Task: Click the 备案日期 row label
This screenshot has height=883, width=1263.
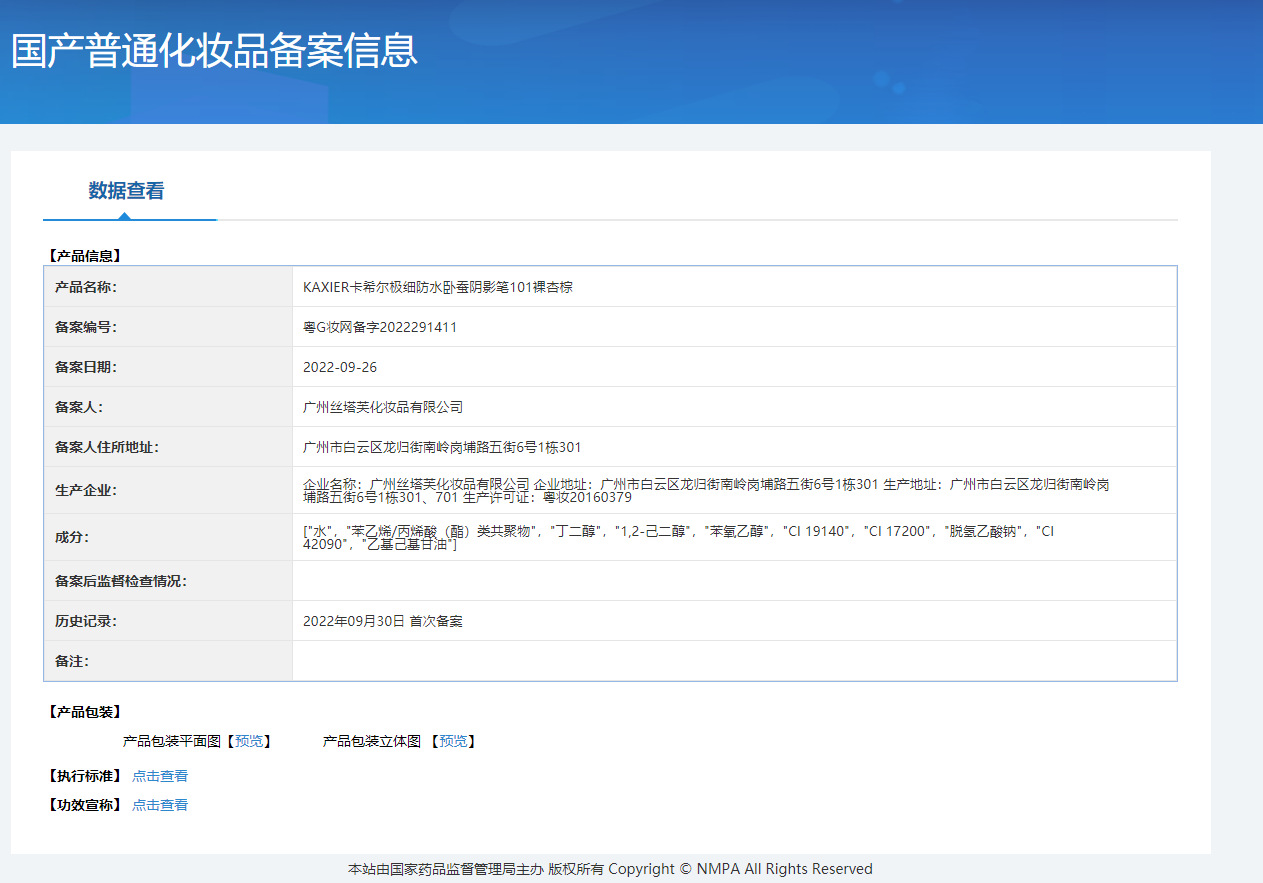Action: click(86, 367)
